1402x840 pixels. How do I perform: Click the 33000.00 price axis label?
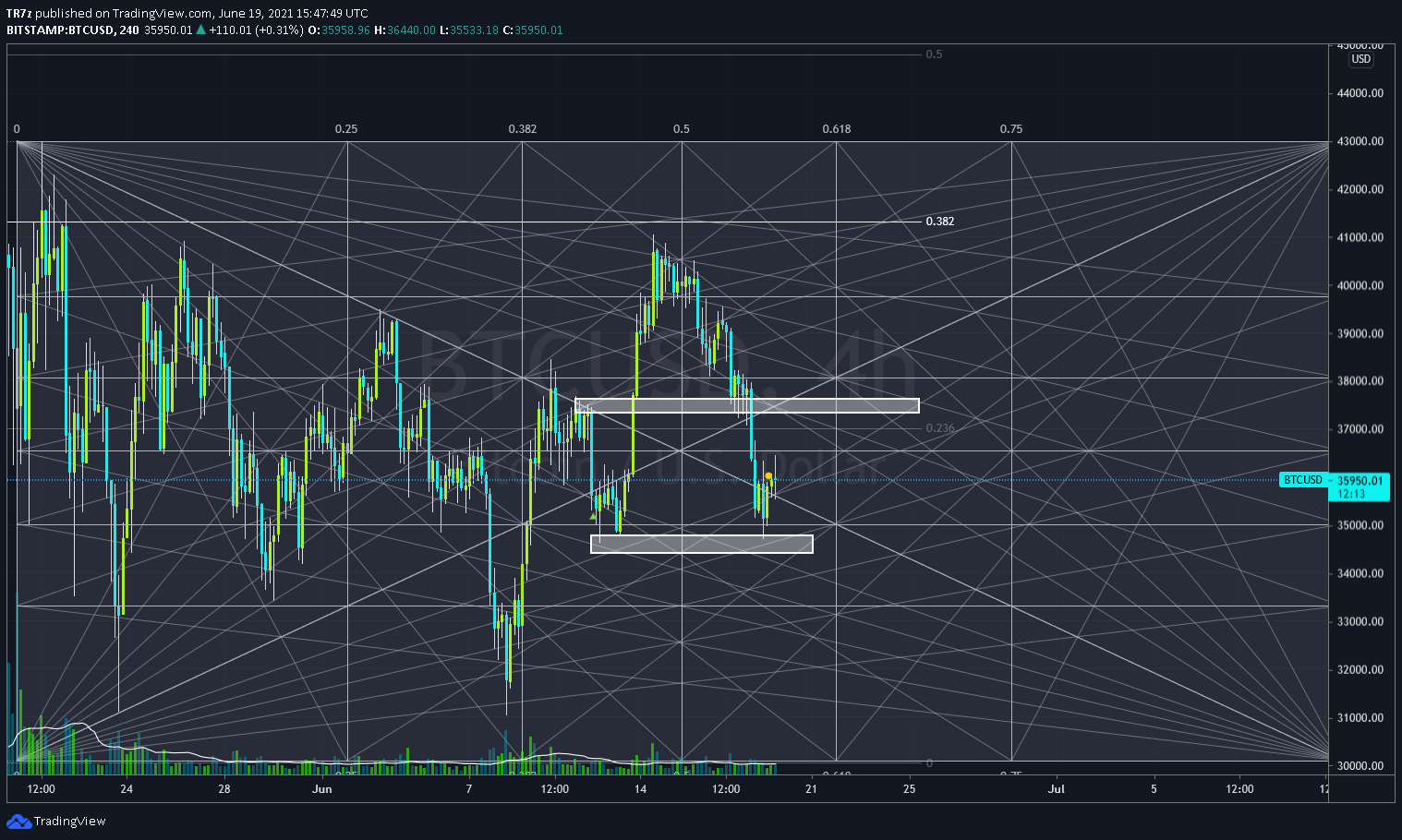1360,621
